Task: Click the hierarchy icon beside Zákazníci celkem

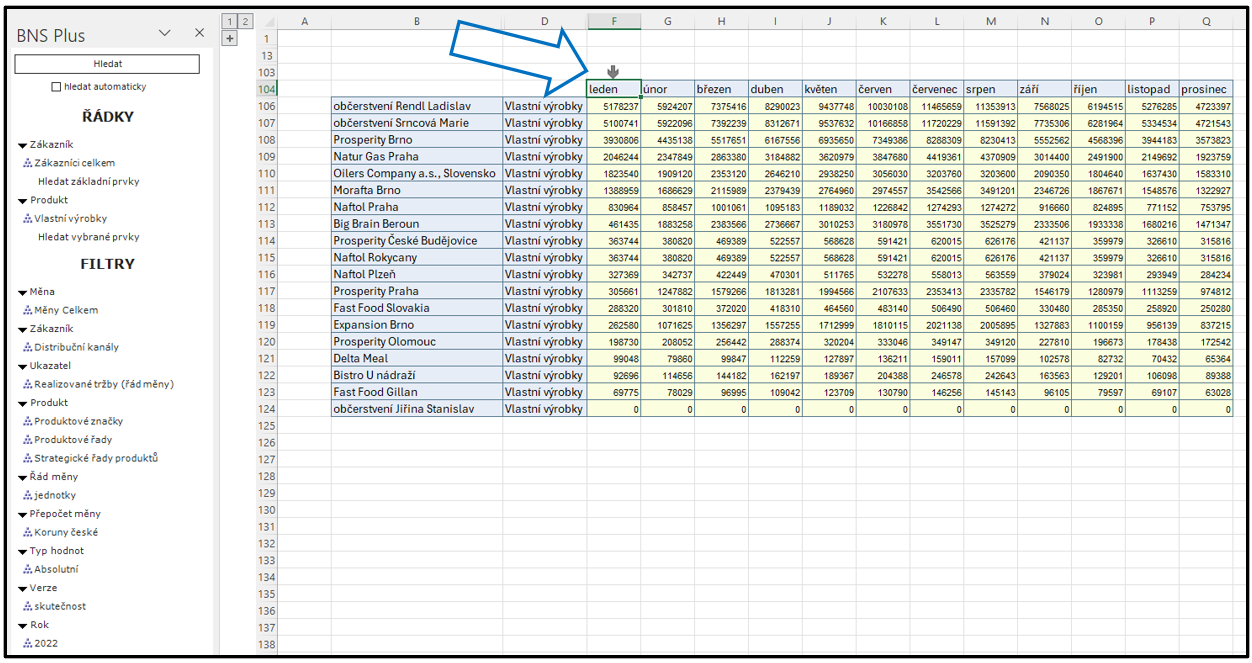Action: pyautogui.click(x=28, y=163)
